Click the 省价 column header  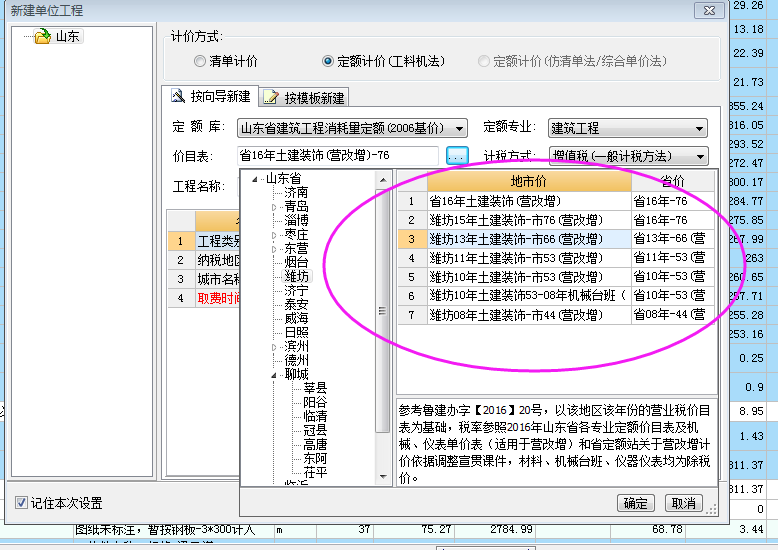coord(672,182)
